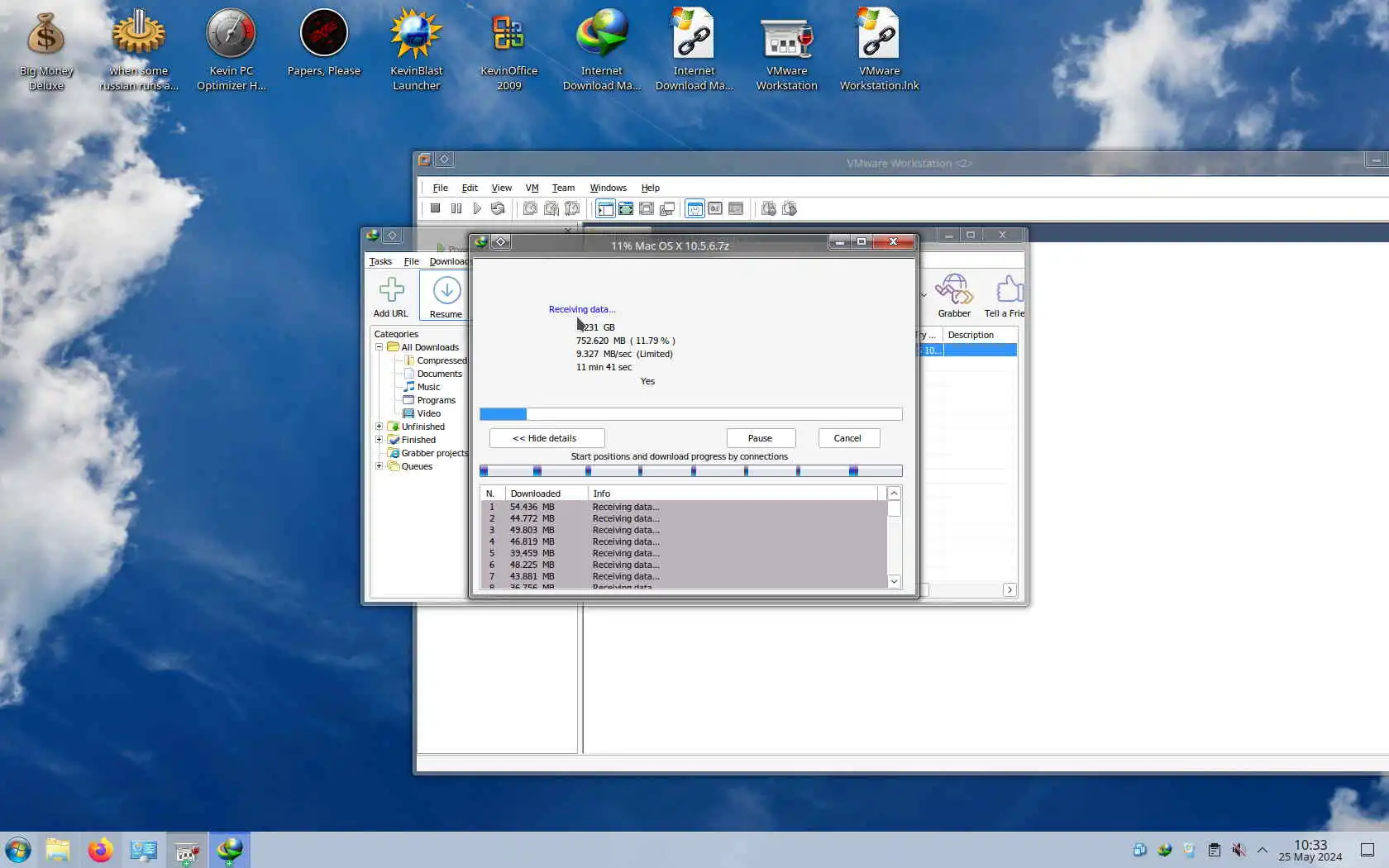Screen dimensions: 1389x868
Task: Open the VMware VM menu
Action: coord(532,188)
